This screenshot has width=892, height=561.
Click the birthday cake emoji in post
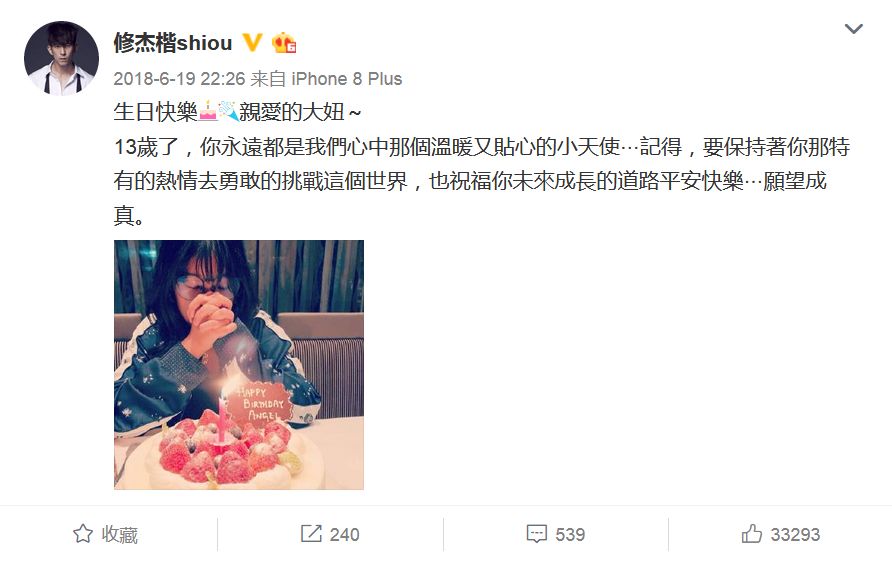click(x=208, y=111)
